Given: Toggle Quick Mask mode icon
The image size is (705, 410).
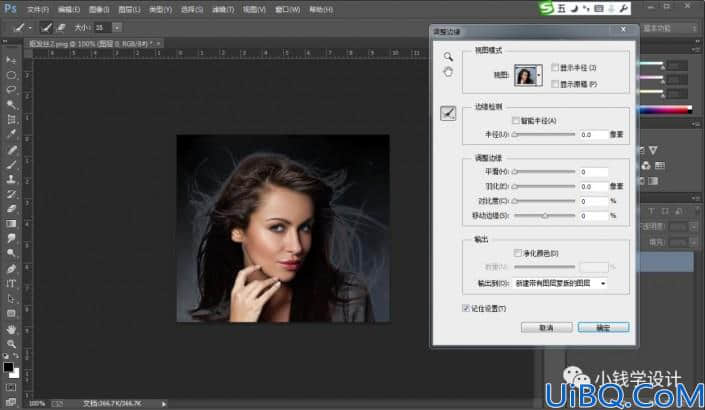Looking at the screenshot, I should point(11,387).
